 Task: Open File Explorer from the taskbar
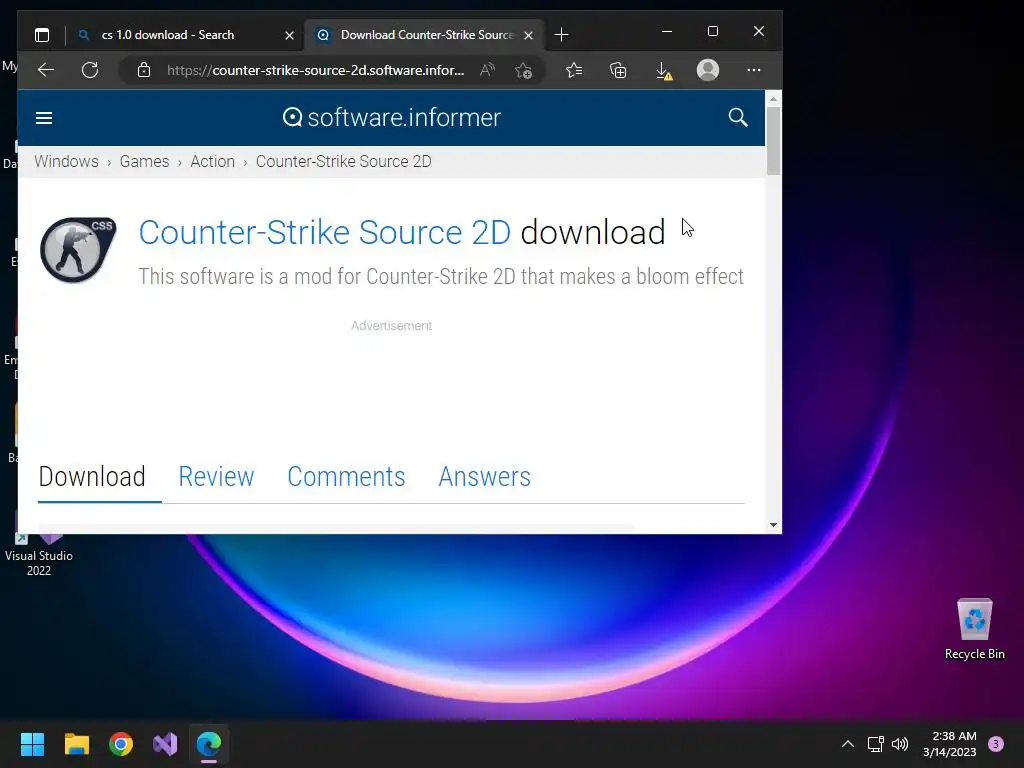(x=76, y=744)
